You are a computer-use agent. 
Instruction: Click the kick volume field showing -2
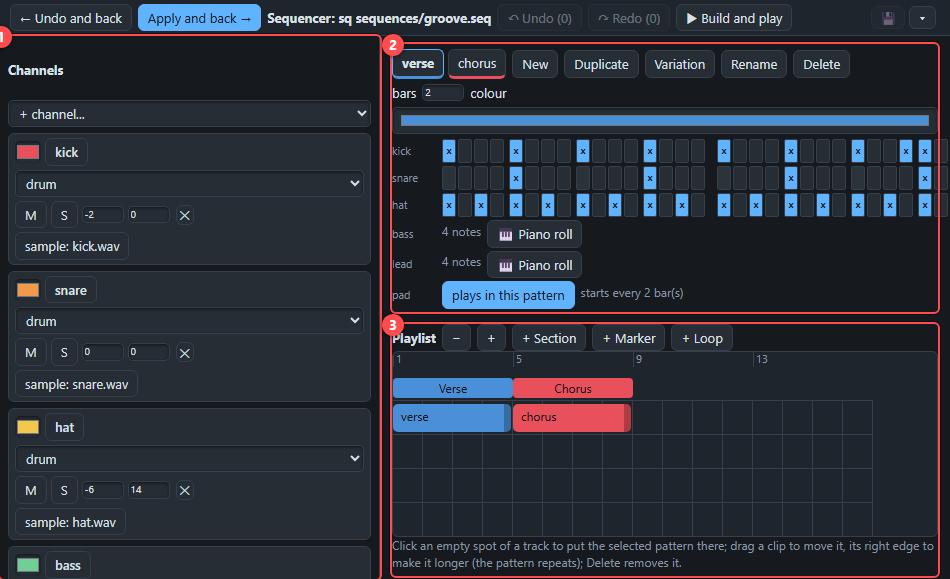point(103,215)
